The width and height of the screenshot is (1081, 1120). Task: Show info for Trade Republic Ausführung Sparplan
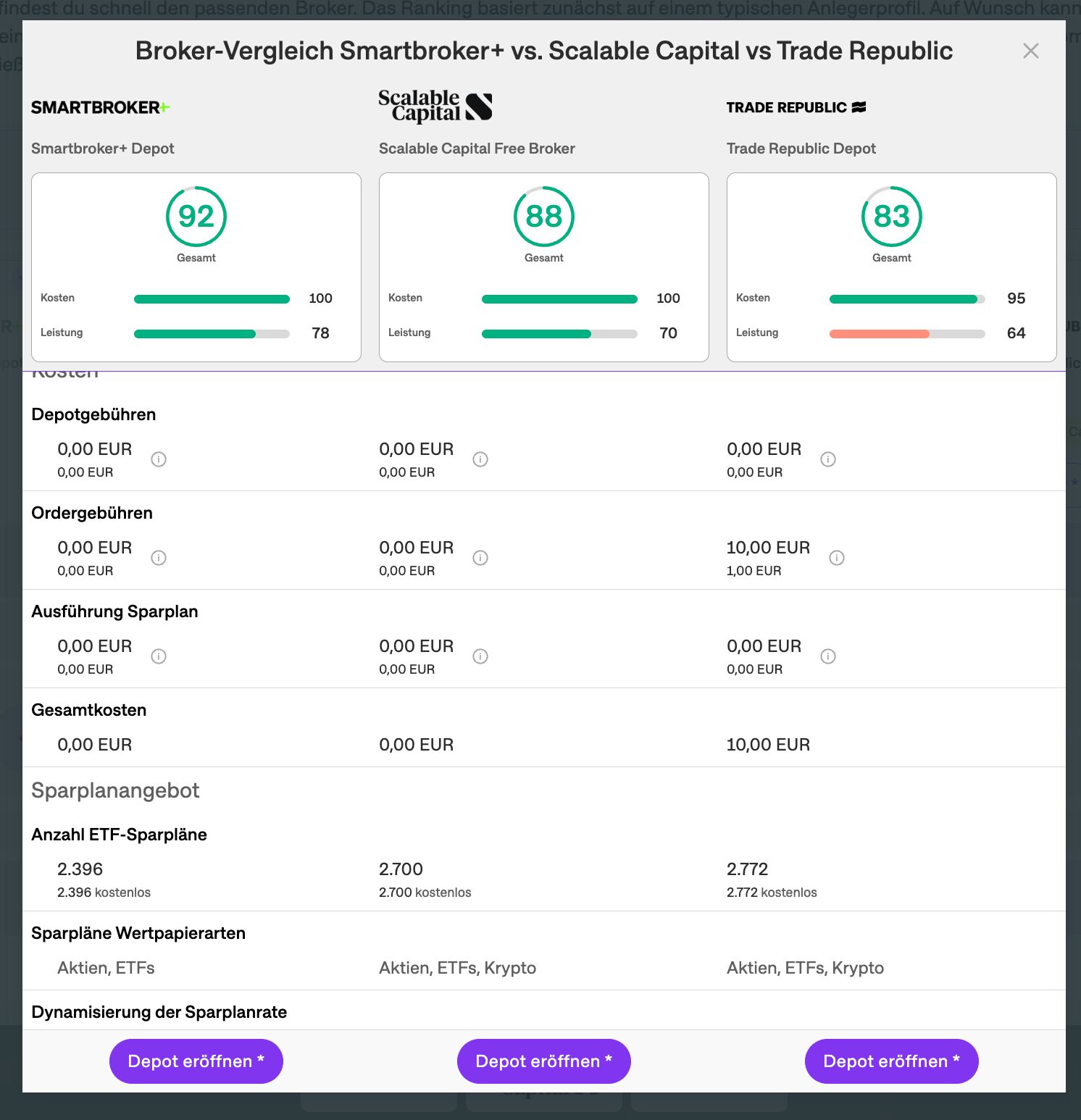coord(828,656)
